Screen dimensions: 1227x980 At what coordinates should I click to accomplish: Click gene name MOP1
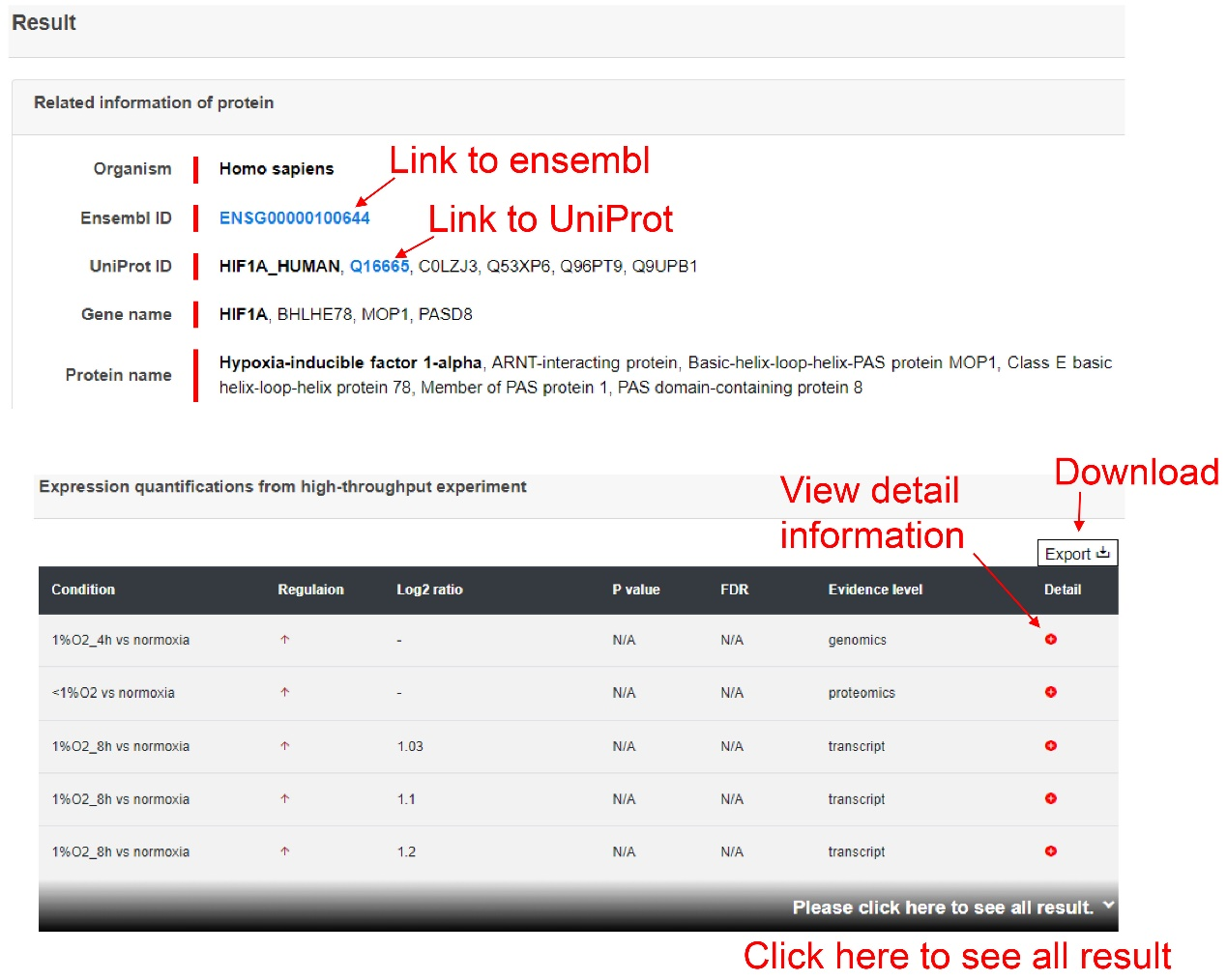[x=385, y=314]
